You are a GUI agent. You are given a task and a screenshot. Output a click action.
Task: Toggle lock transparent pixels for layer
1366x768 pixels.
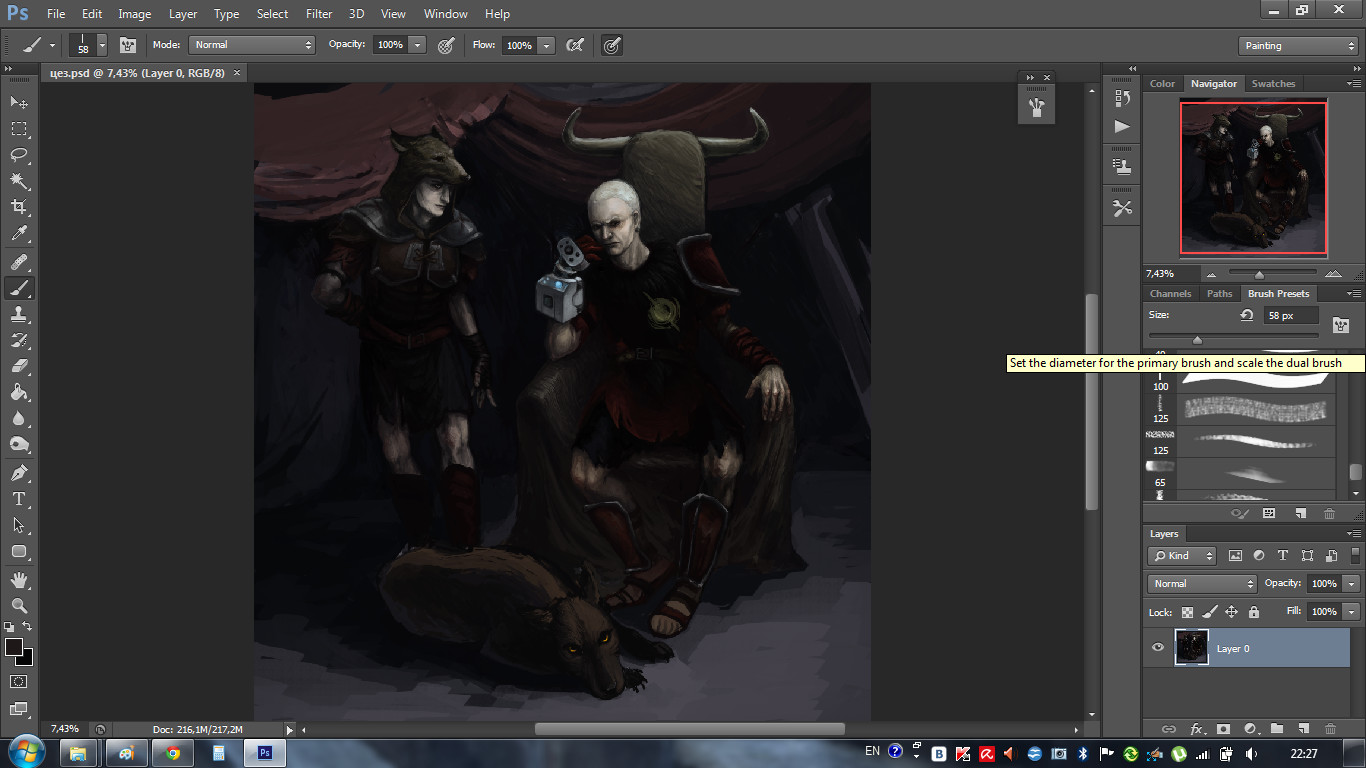tap(1188, 612)
